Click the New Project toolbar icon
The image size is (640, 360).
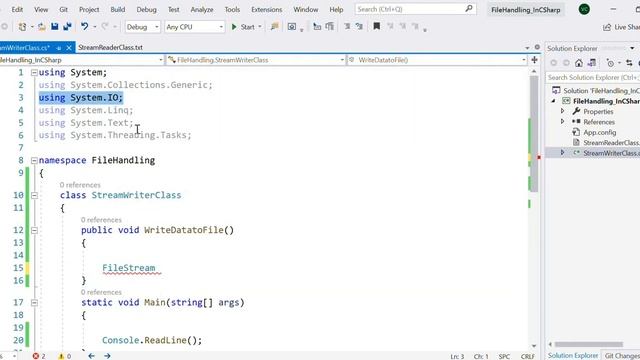[x=22, y=27]
